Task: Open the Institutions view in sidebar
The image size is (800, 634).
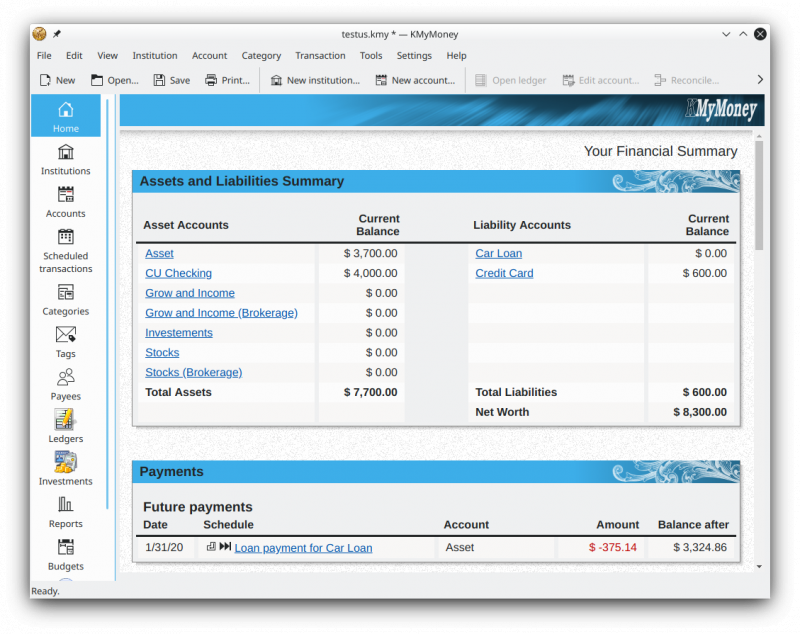Action: [65, 160]
